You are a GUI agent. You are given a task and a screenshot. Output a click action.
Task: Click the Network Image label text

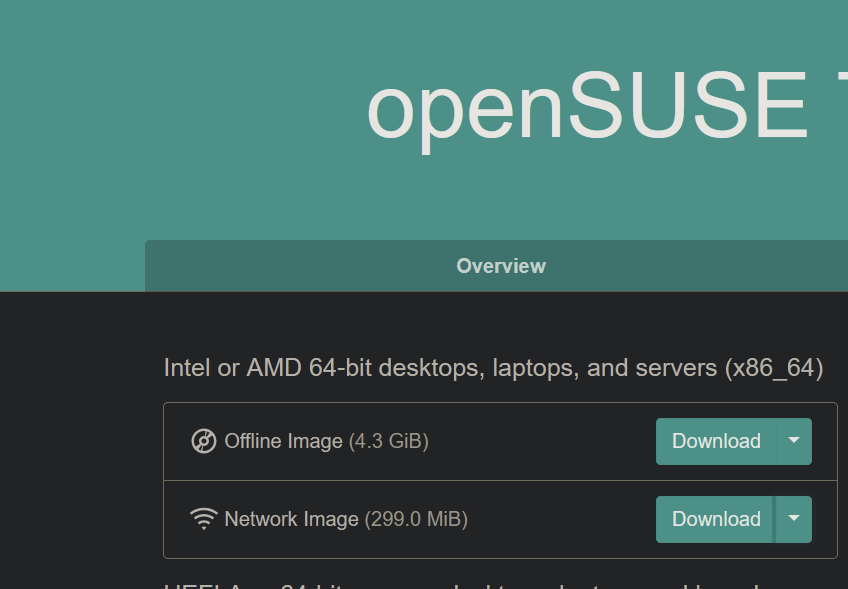click(292, 519)
